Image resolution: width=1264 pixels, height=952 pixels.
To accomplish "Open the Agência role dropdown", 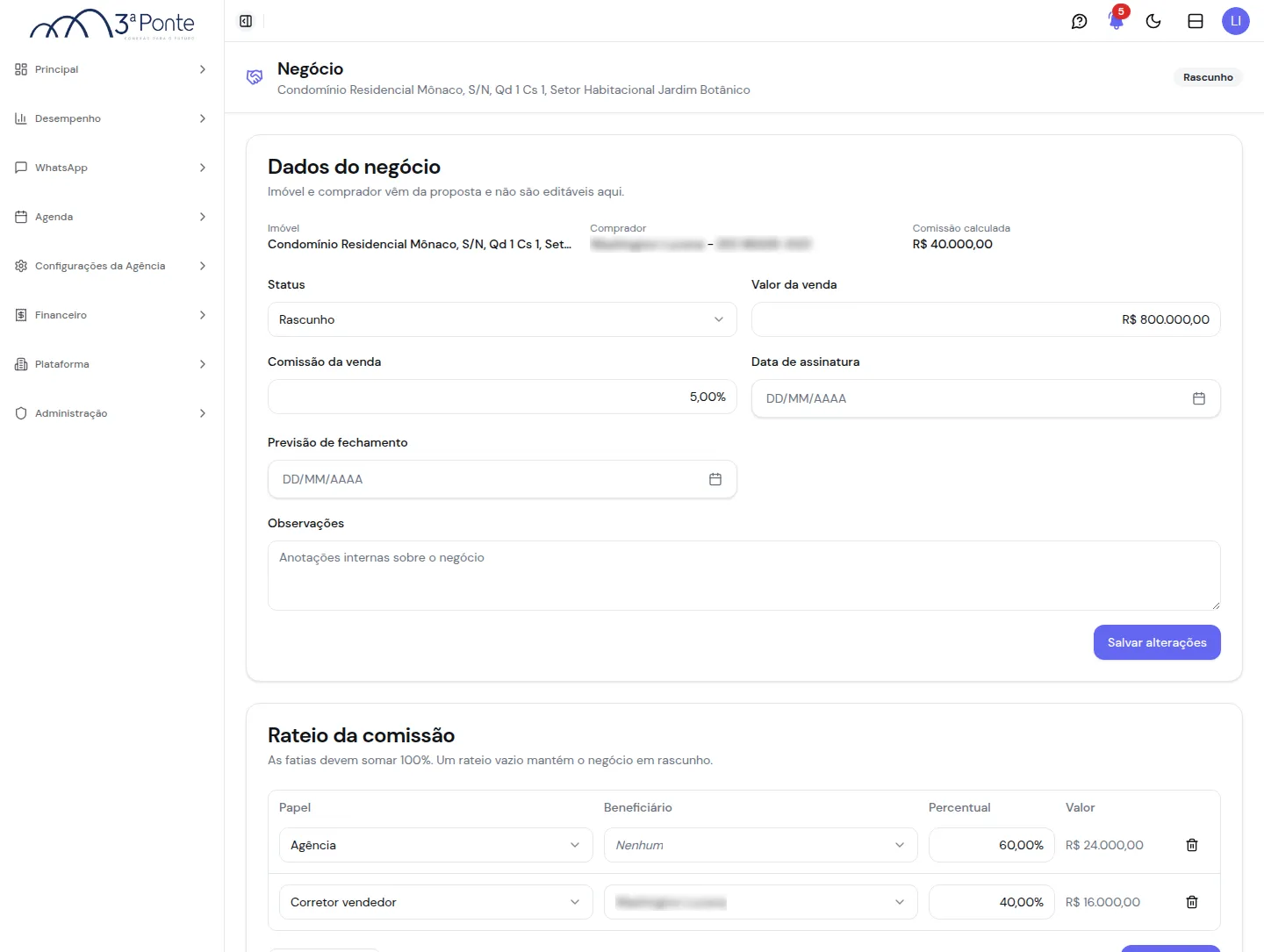I will [x=436, y=845].
